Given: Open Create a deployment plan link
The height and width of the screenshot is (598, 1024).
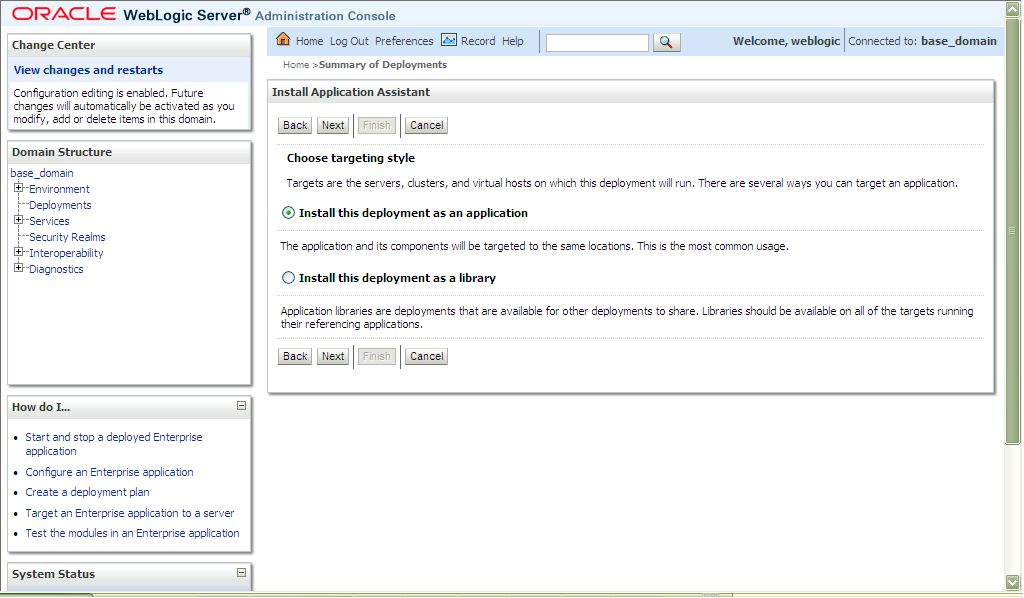Looking at the screenshot, I should tap(88, 492).
